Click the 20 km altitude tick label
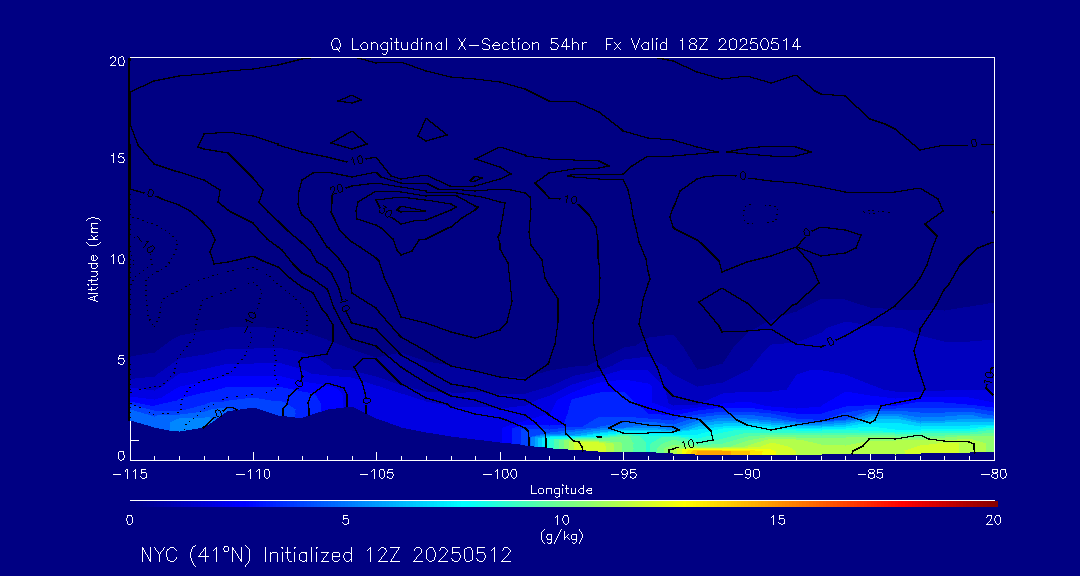 point(115,61)
